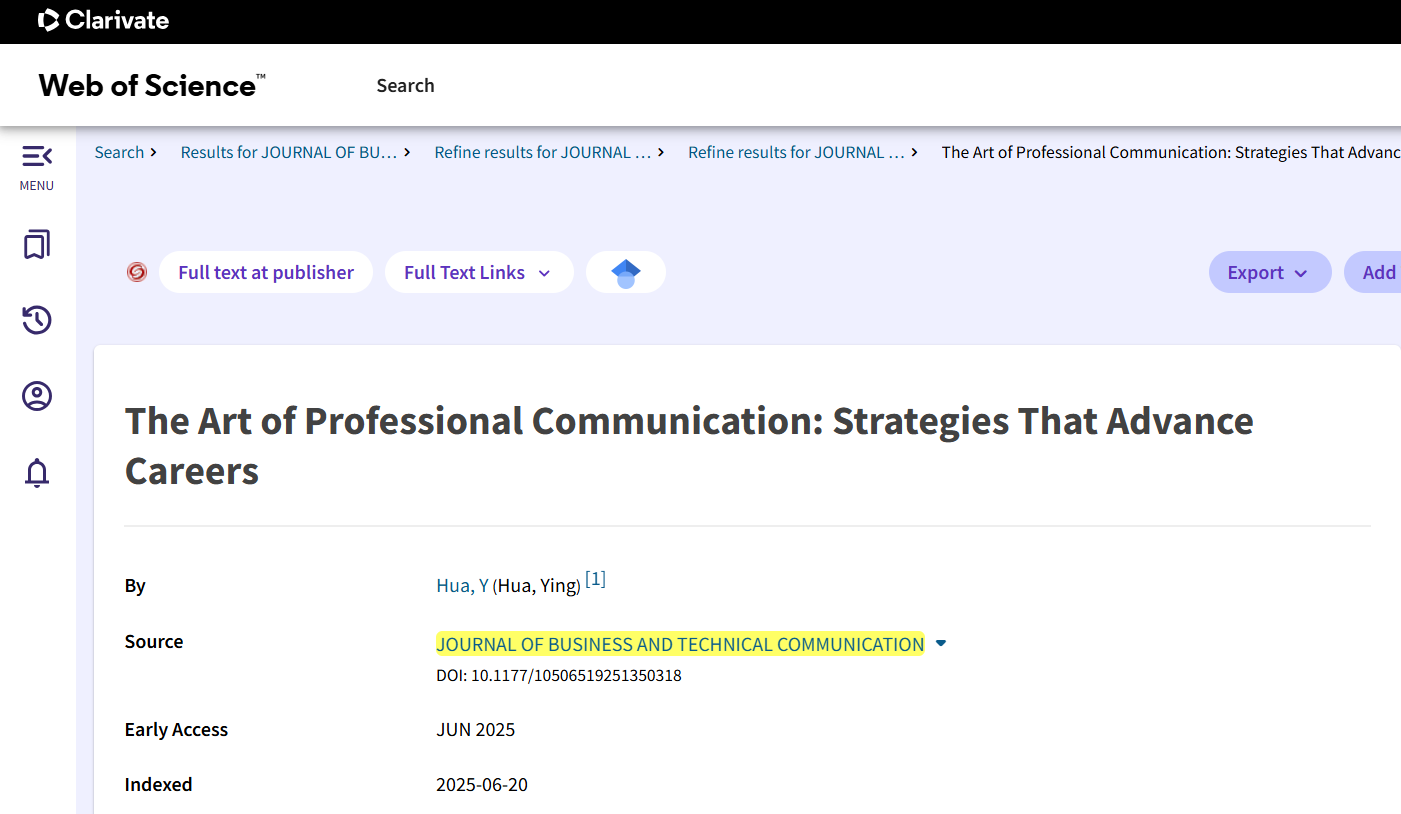Open the user profile icon in sidebar

click(37, 397)
